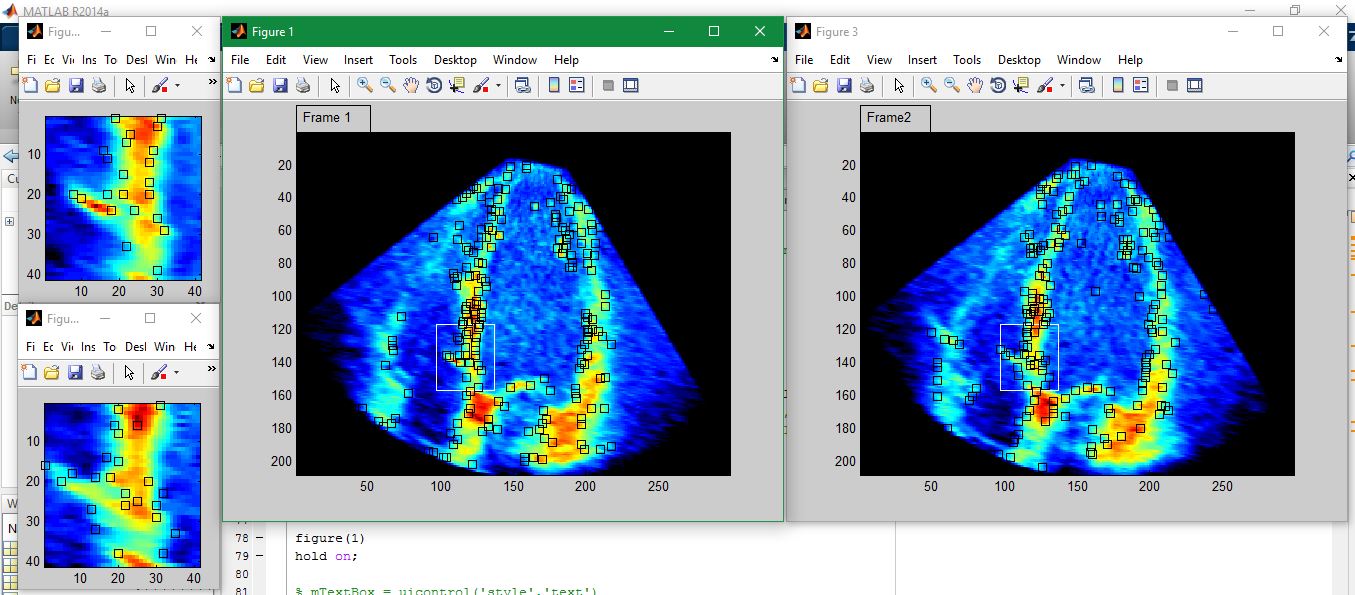Click the Brush data tool in Figure 3
1355x595 pixels.
pyautogui.click(x=1045, y=86)
